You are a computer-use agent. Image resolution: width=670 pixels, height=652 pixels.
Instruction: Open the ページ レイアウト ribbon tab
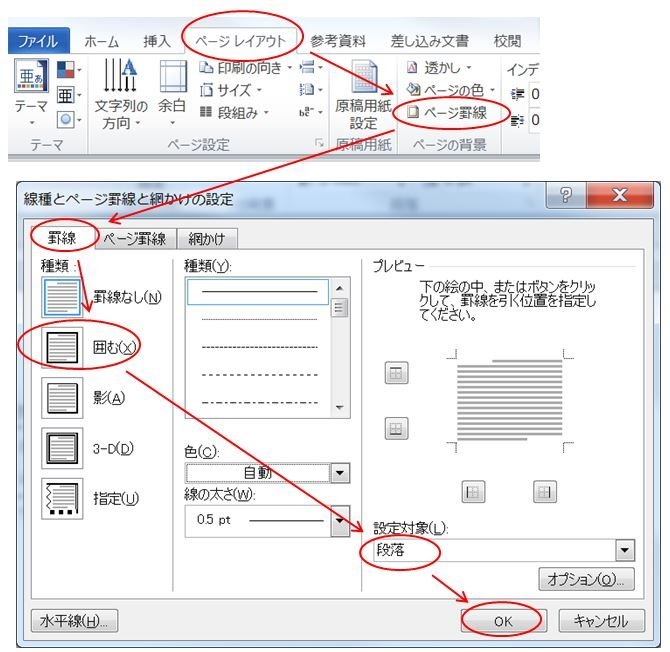(x=242, y=41)
